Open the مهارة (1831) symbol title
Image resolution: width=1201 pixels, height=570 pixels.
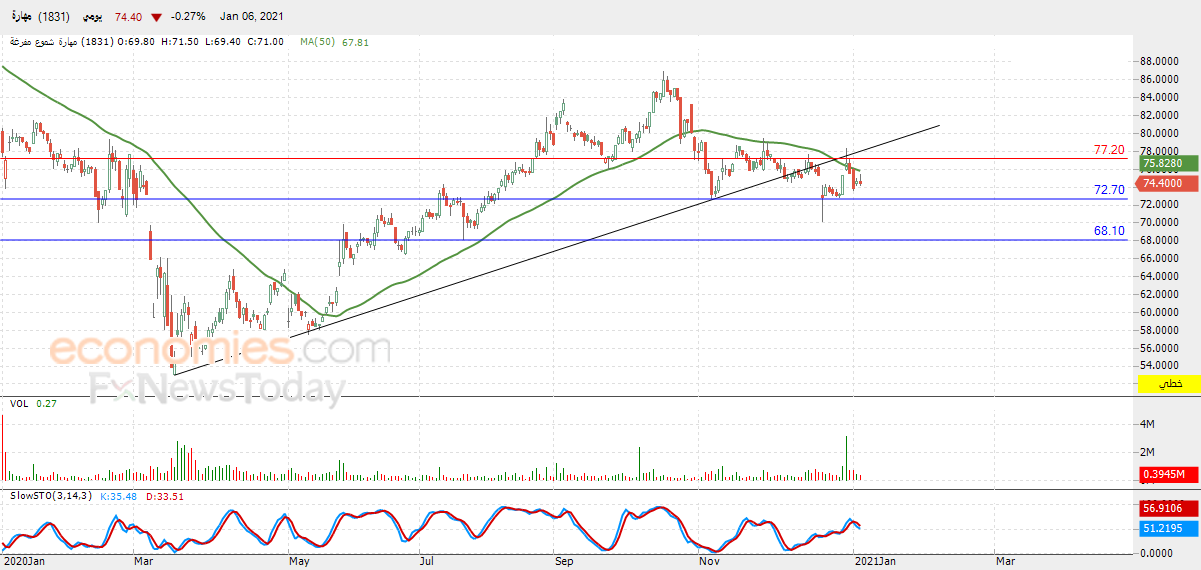[x=39, y=17]
